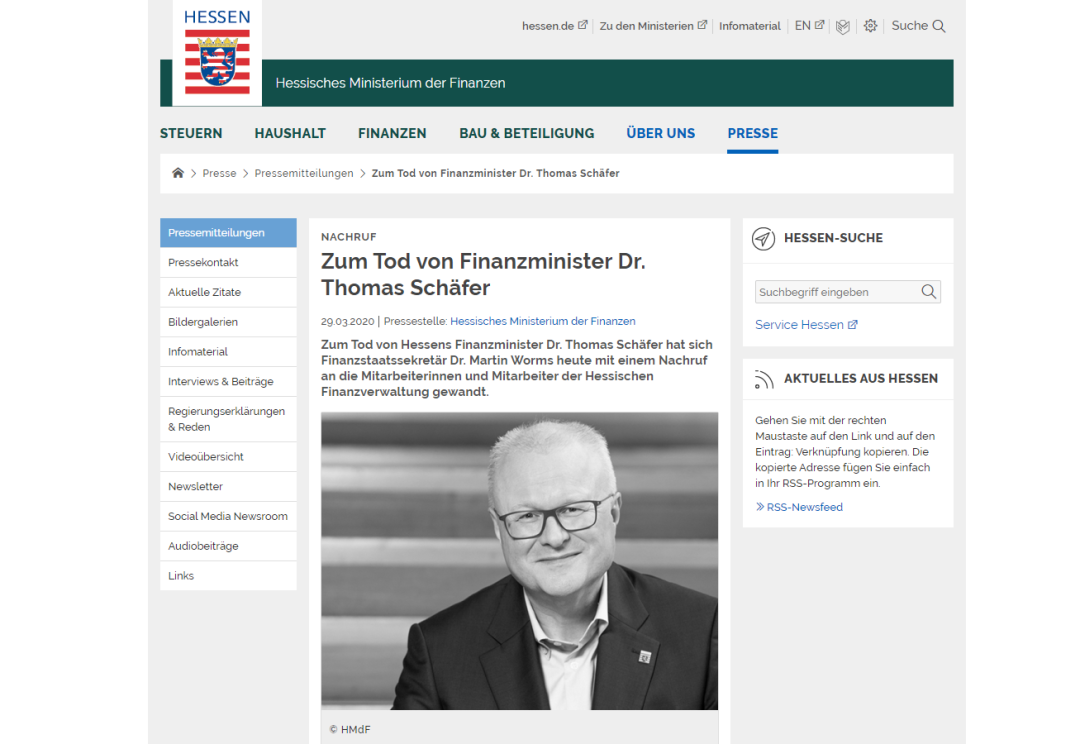Image resolution: width=1080 pixels, height=744 pixels.
Task: Click the Hessisches Ministerium der Finanzen Pressestelle link
Action: (x=543, y=321)
